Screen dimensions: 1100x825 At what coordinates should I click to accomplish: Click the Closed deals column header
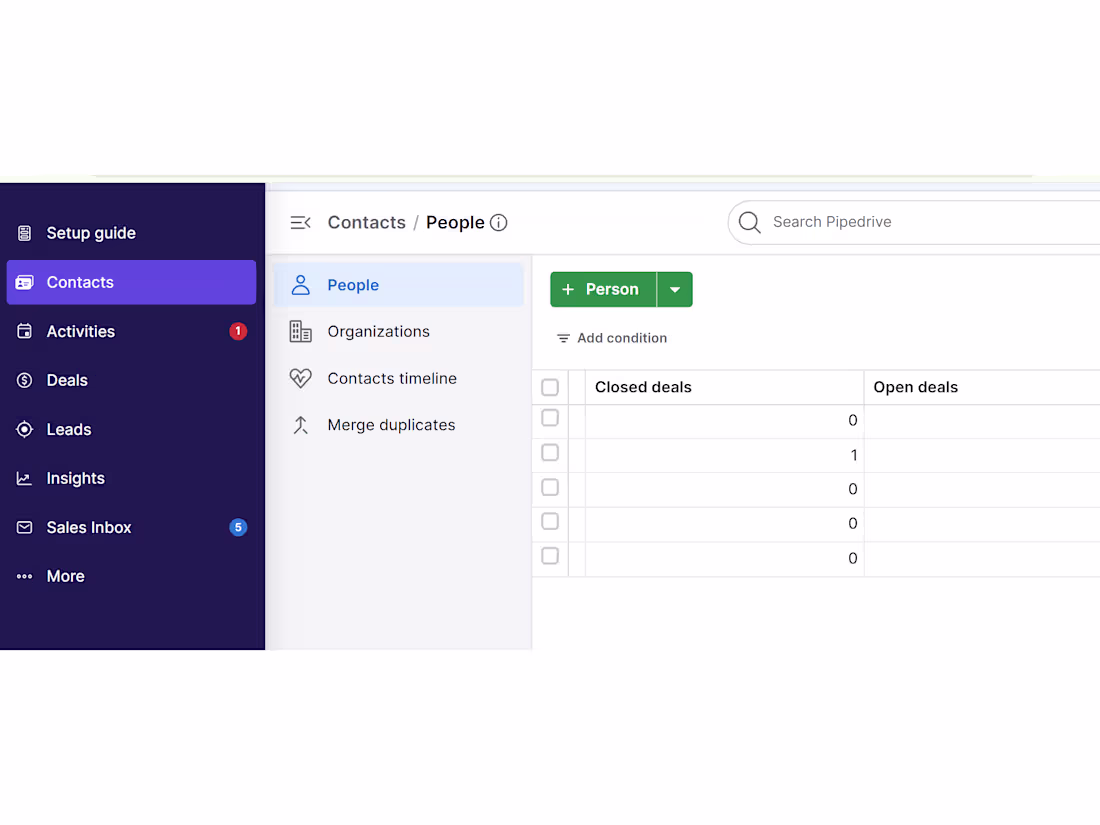[725, 387]
